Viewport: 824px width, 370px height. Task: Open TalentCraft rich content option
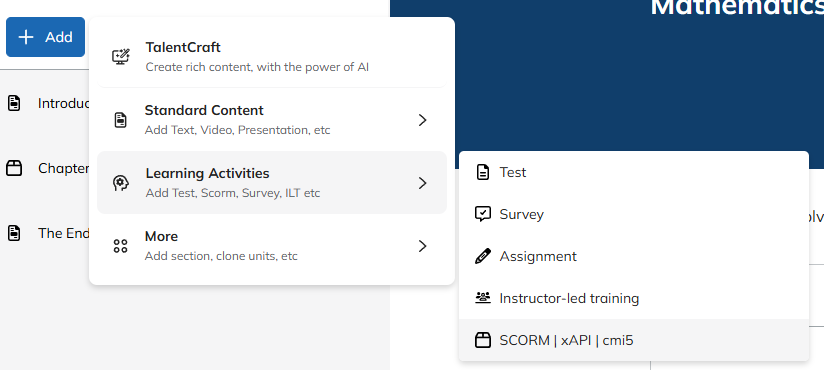point(272,57)
